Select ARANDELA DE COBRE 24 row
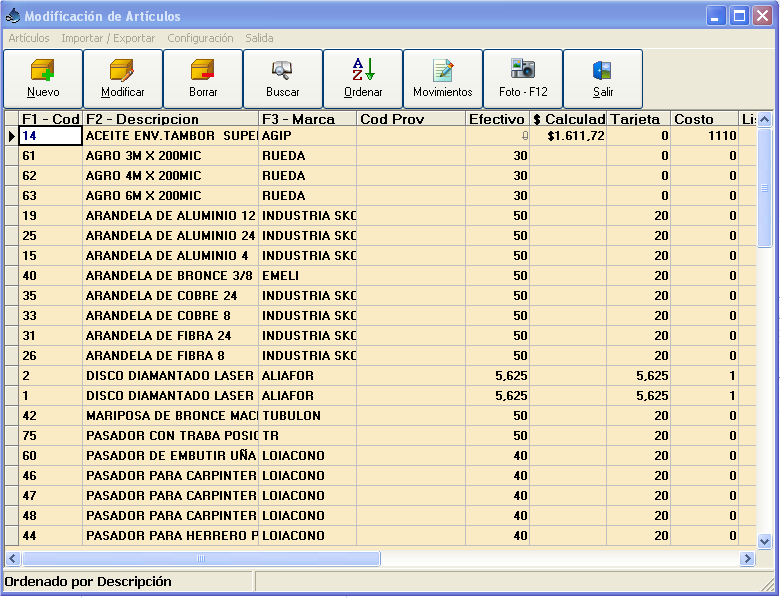The width and height of the screenshot is (780, 598). coord(381,296)
